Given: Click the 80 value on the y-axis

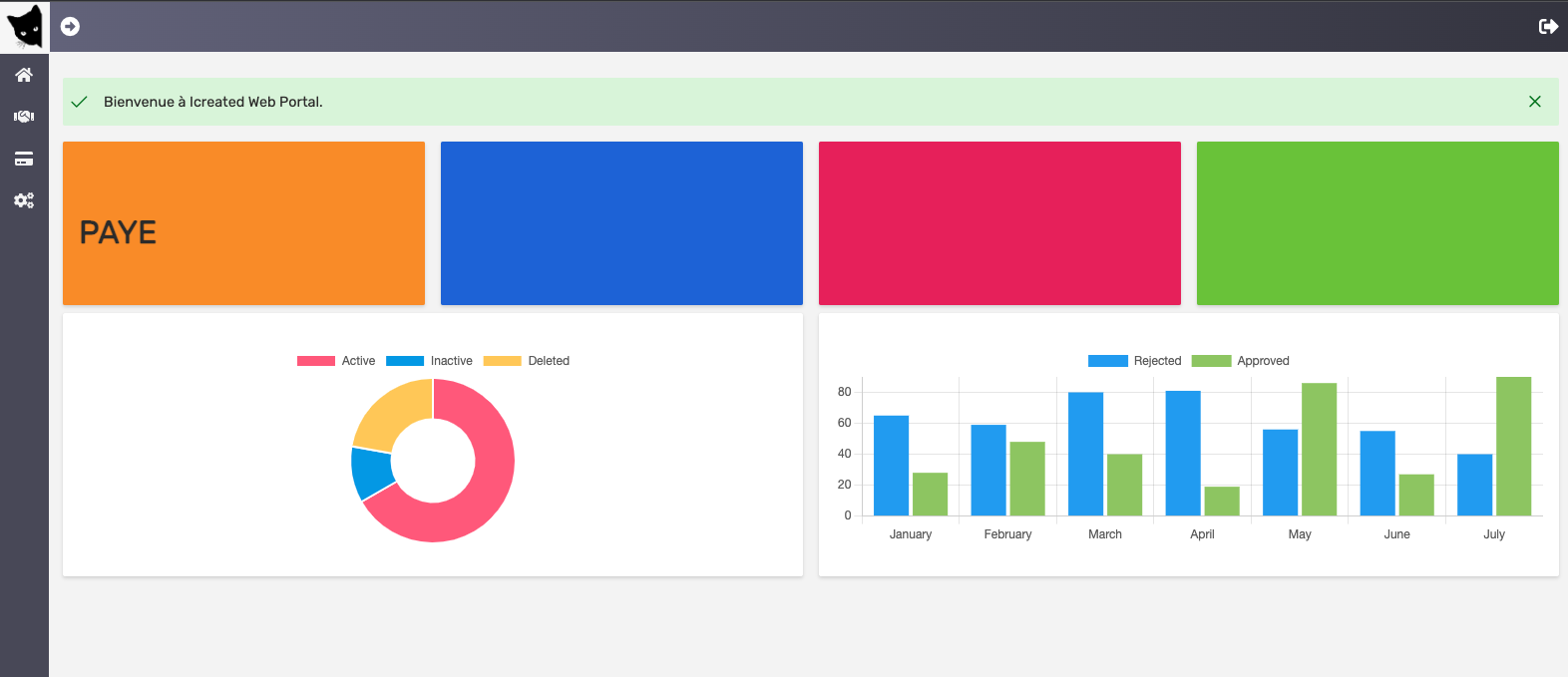Looking at the screenshot, I should [x=845, y=392].
